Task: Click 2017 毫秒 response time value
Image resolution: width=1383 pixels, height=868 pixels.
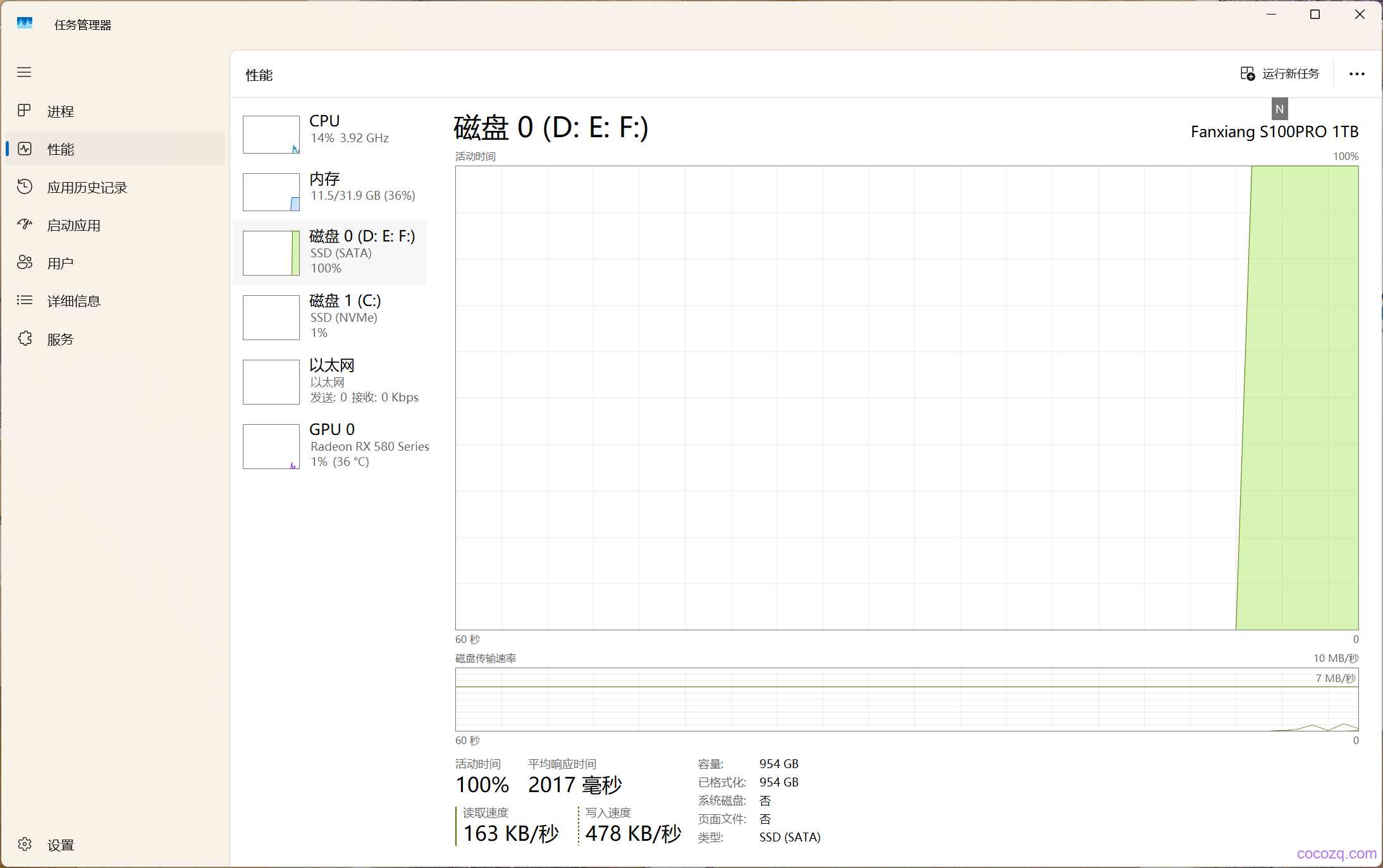Action: coord(575,785)
